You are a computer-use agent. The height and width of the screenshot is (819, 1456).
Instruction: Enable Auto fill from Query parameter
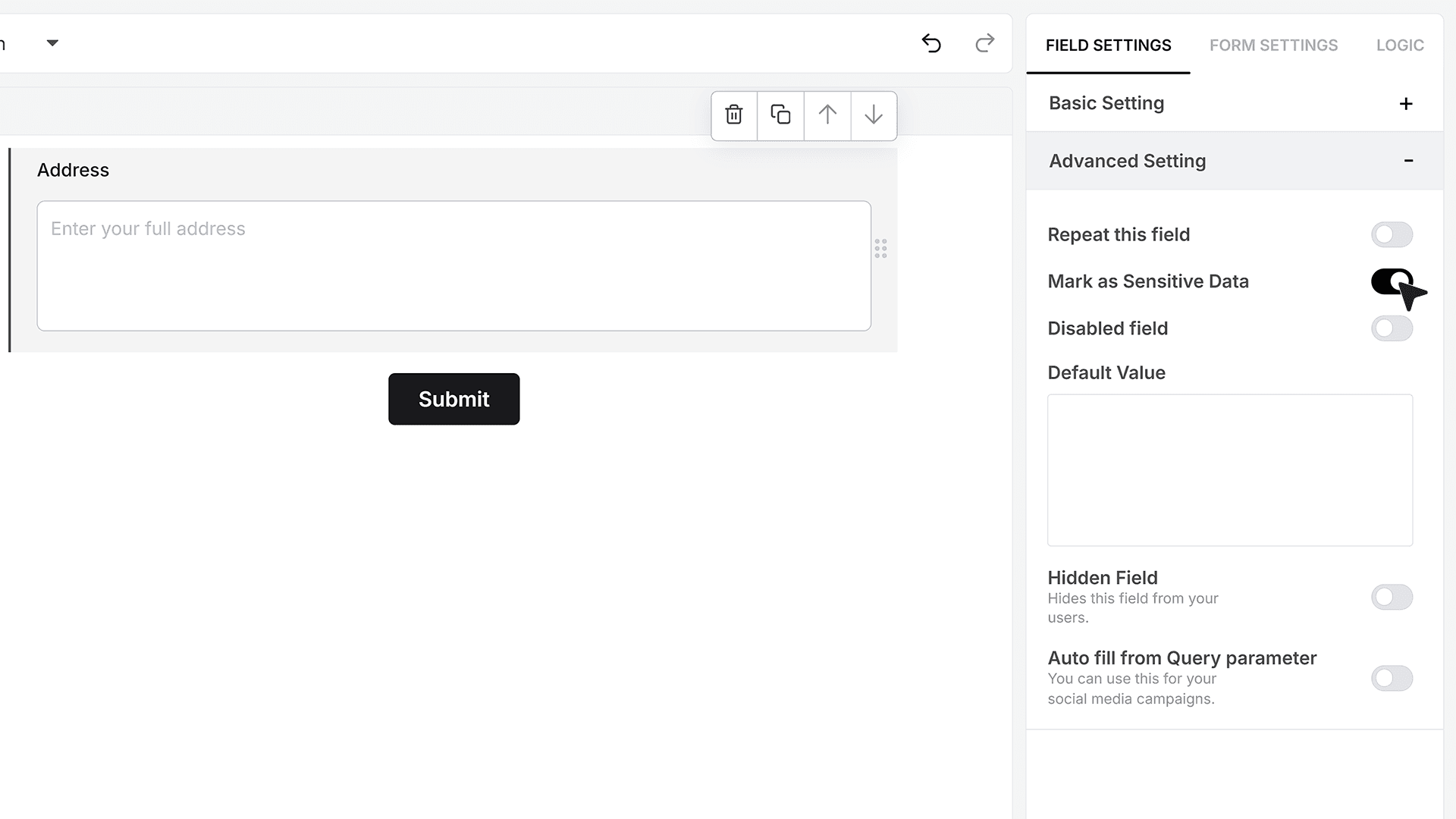pos(1392,678)
